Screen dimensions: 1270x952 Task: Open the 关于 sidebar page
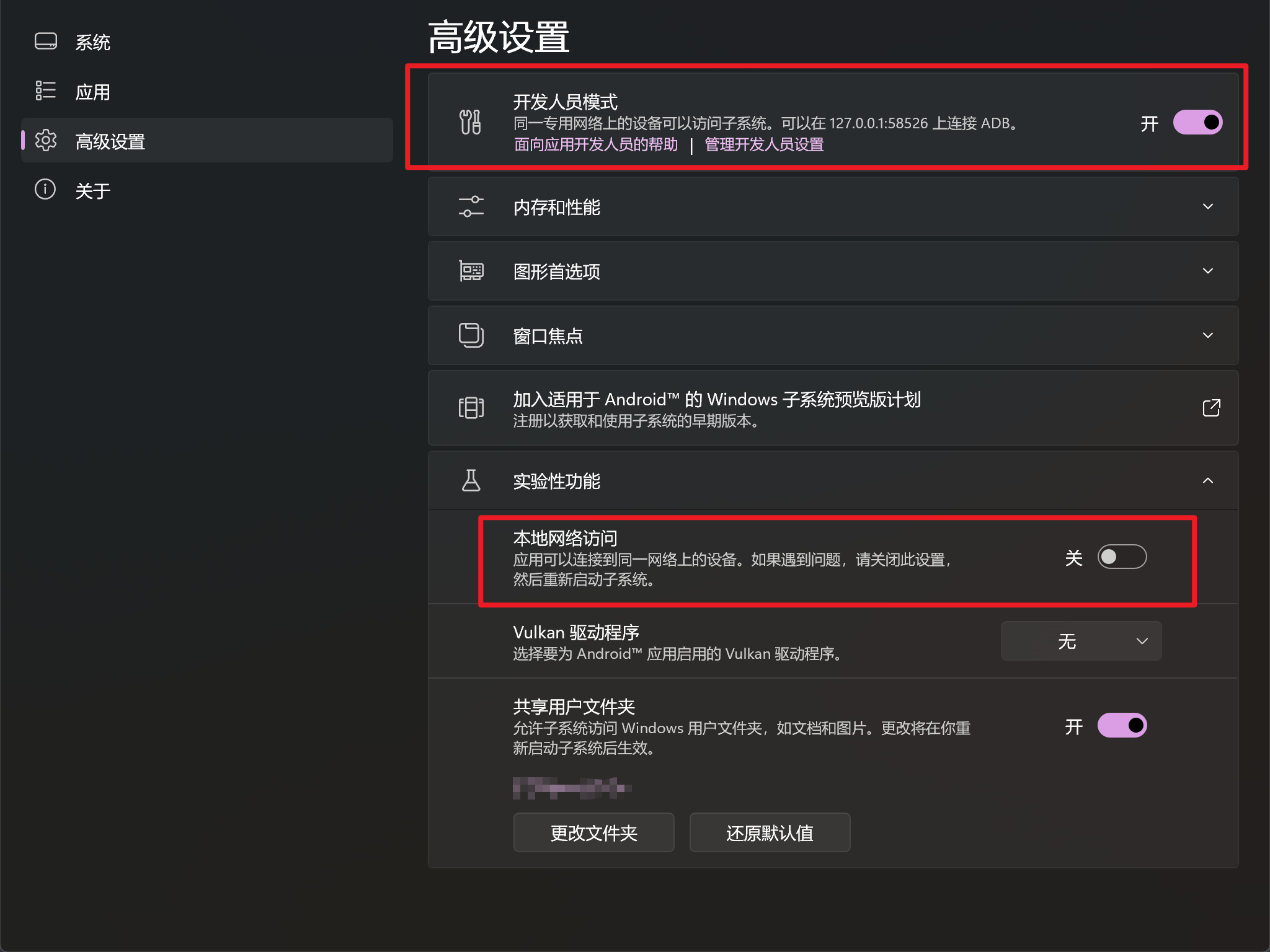(93, 190)
